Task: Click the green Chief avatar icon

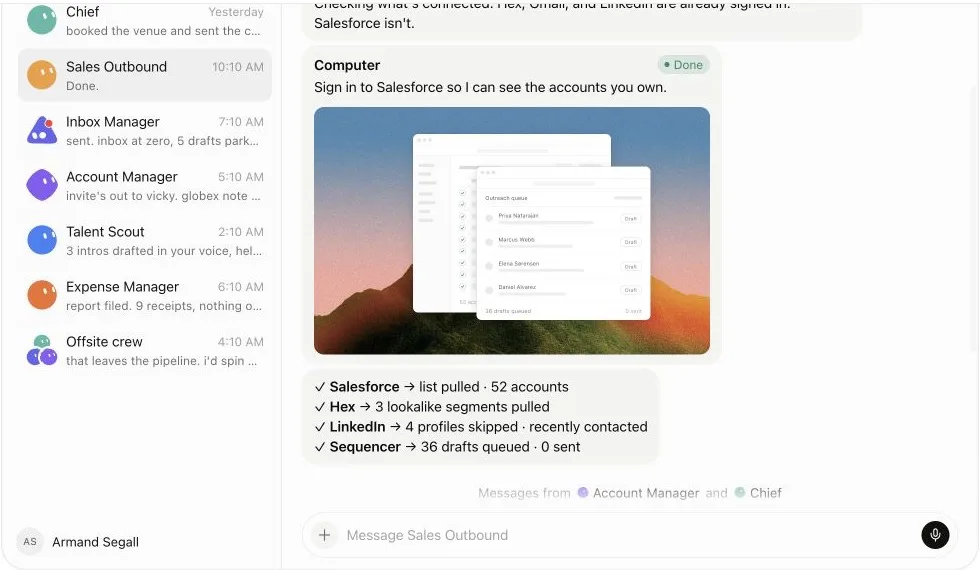Action: [42, 20]
